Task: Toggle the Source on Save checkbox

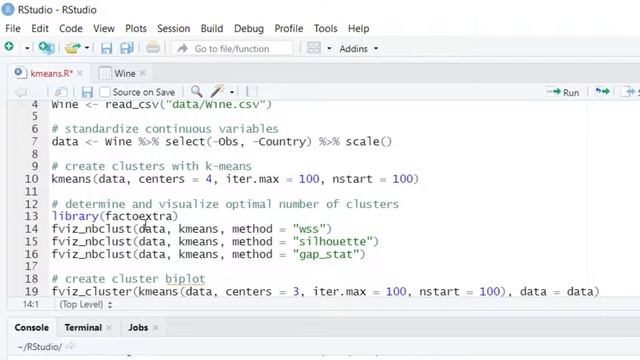Action: click(105, 92)
